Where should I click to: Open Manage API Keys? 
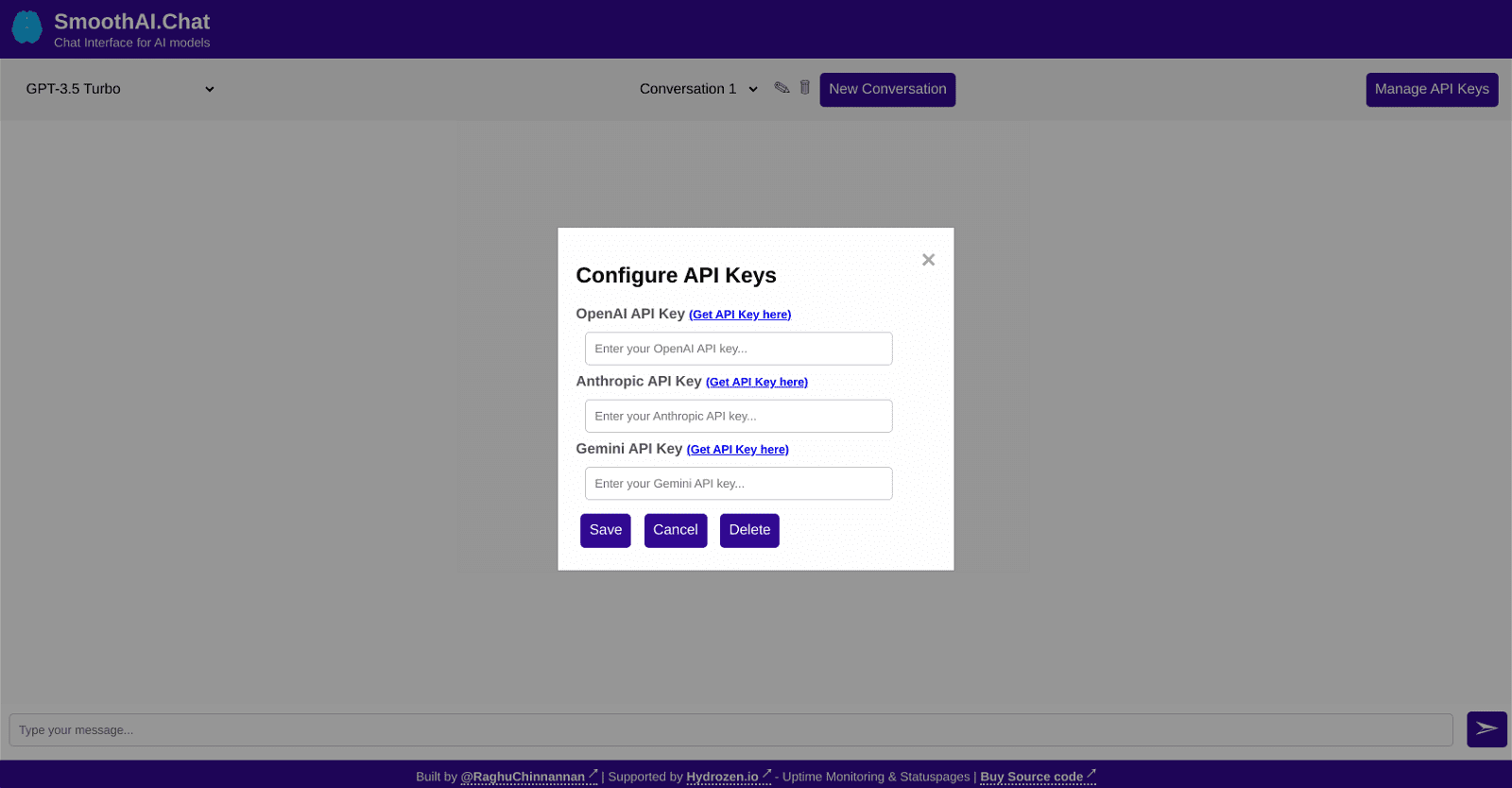[1431, 90]
